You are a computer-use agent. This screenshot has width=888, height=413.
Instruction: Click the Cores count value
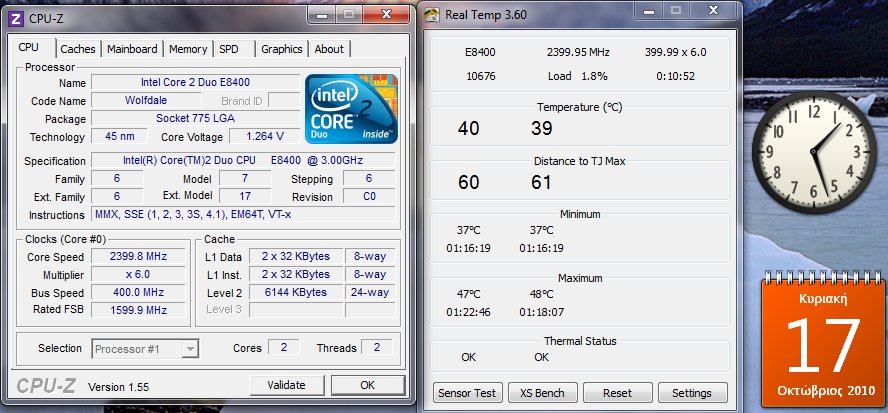[x=283, y=347]
